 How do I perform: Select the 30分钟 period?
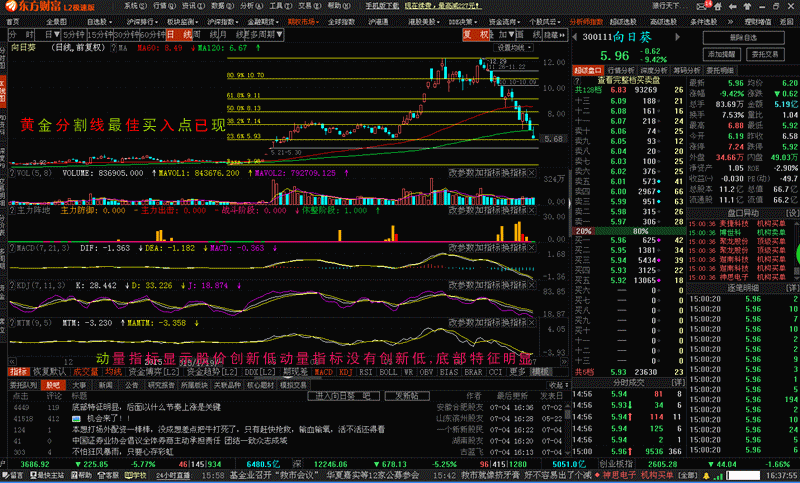coord(126,35)
